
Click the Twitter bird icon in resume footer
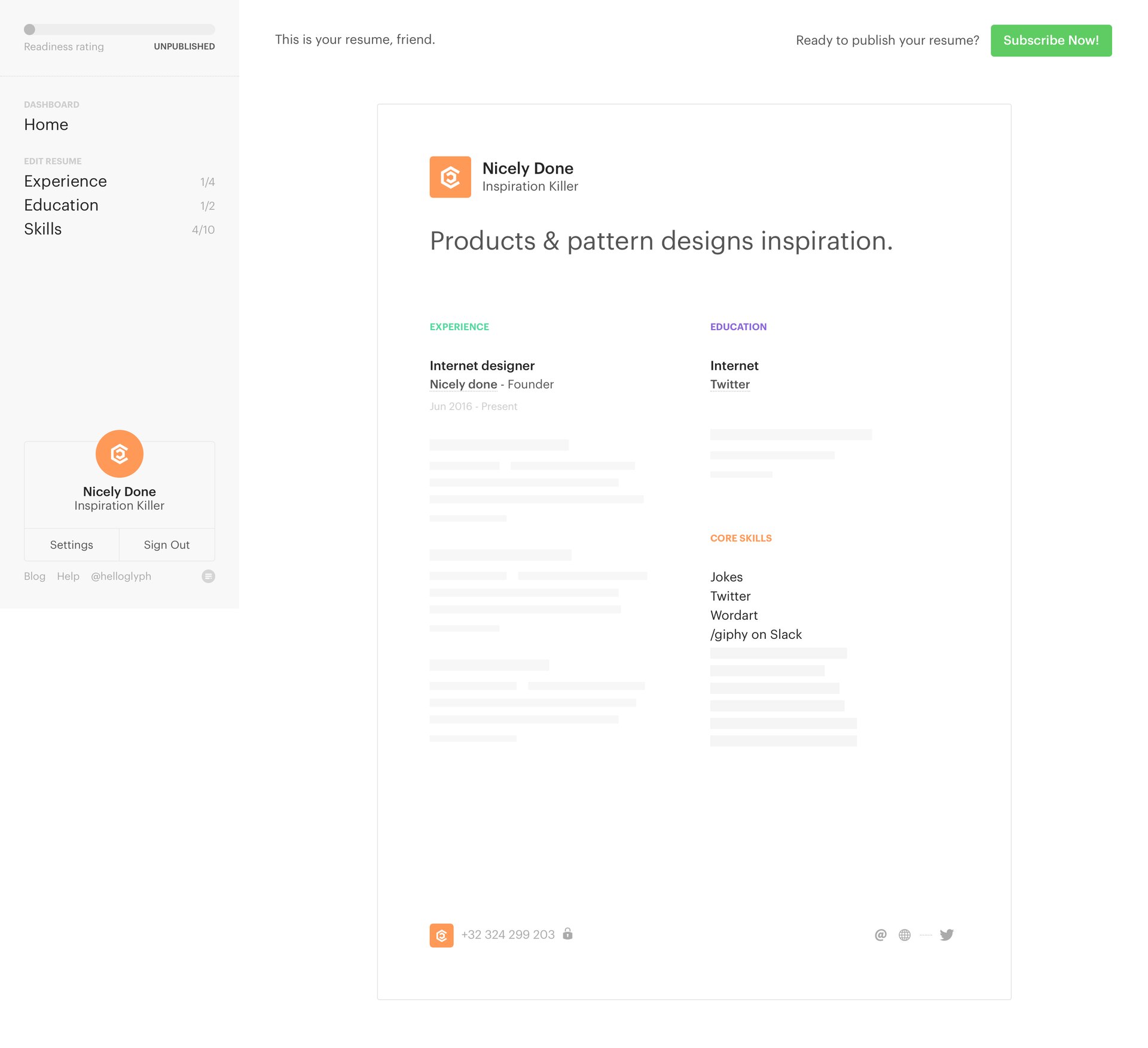tap(947, 934)
